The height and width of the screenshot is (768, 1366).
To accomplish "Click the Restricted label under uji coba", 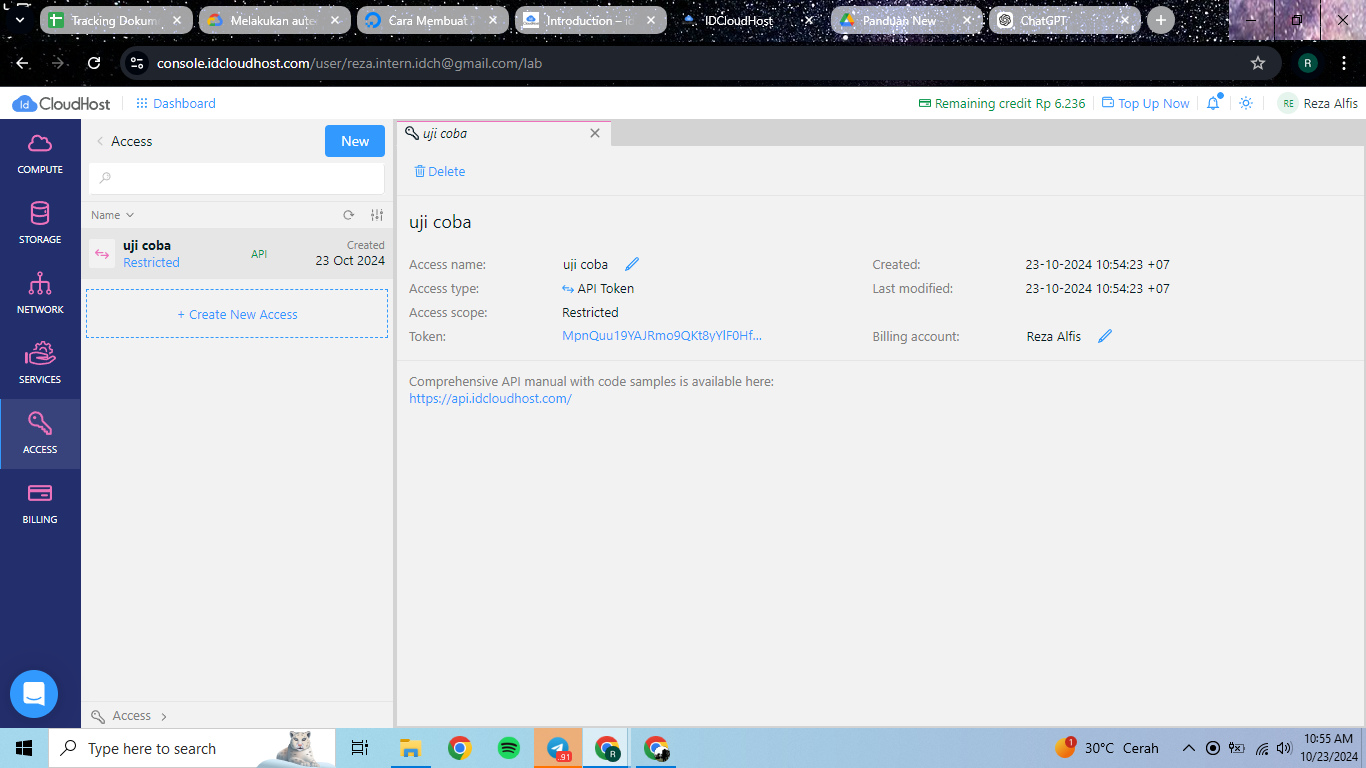I will pyautogui.click(x=151, y=263).
